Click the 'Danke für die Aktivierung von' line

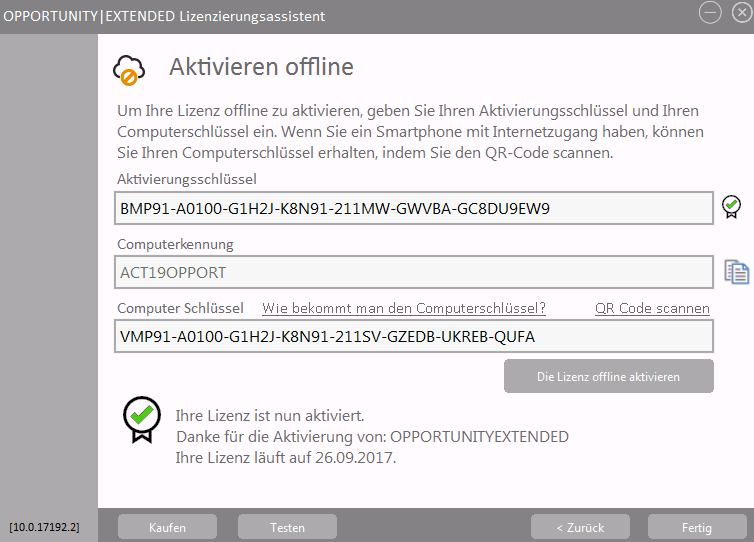coord(372,437)
